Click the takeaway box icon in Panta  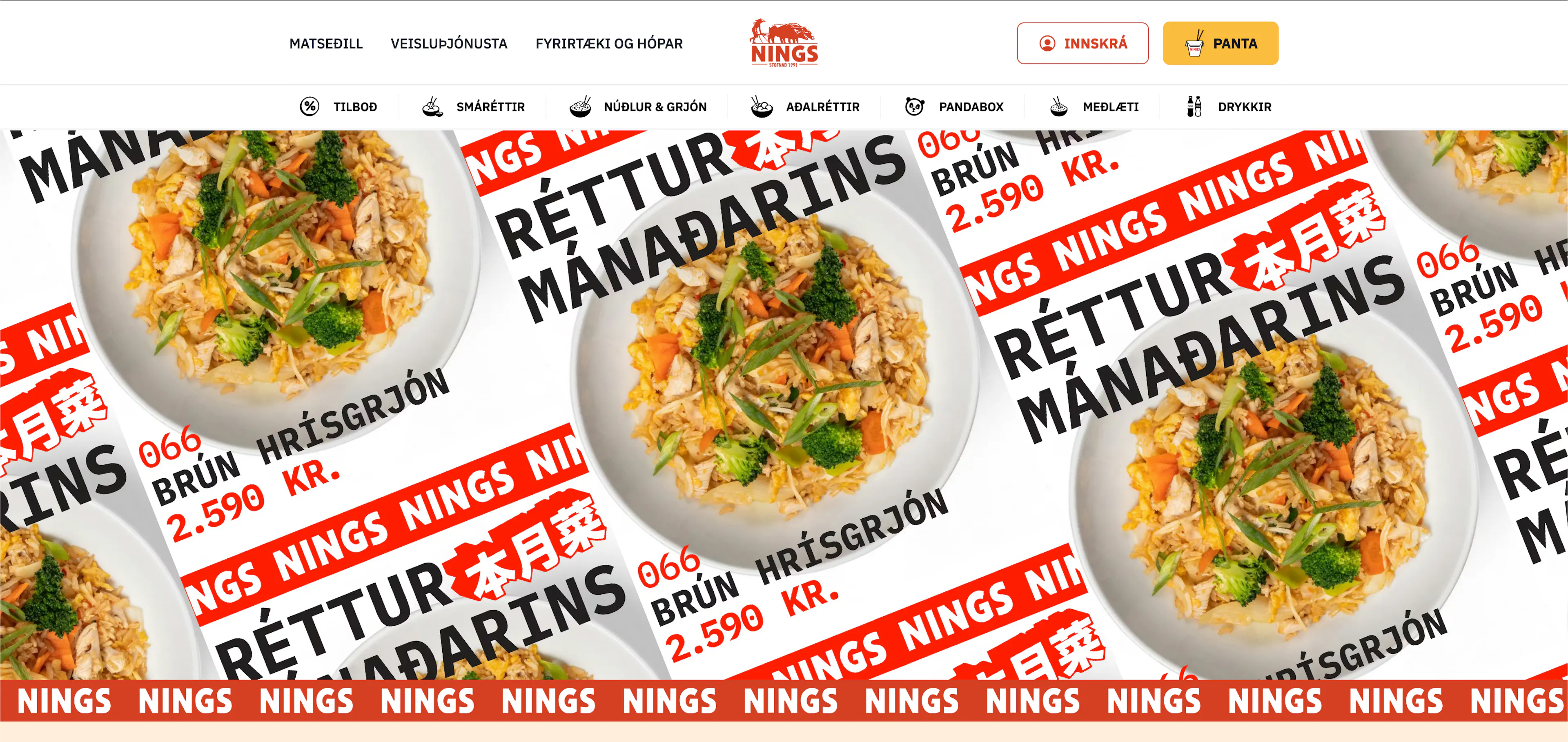[x=1195, y=43]
